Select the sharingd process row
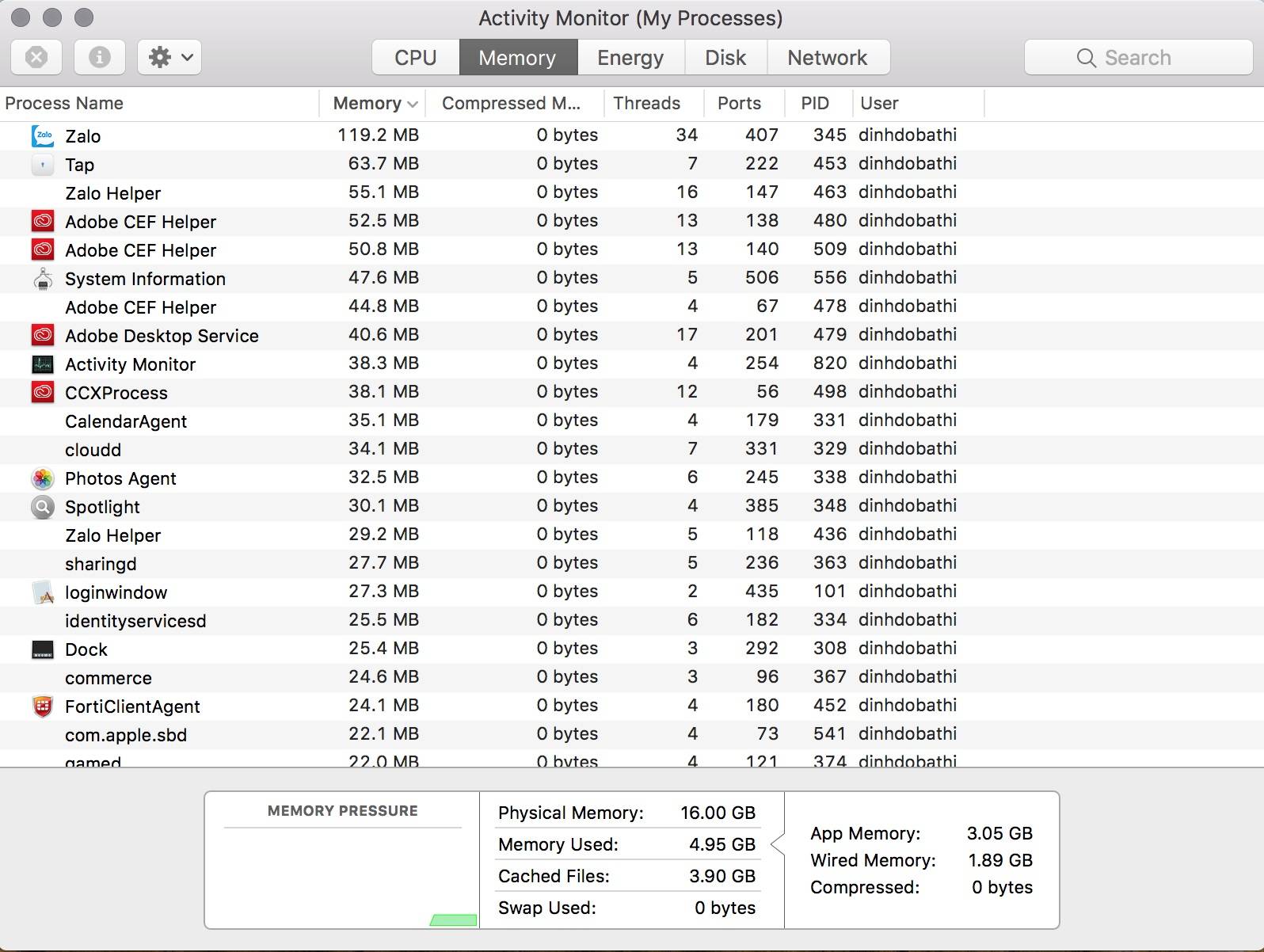The image size is (1264, 952). [x=632, y=563]
